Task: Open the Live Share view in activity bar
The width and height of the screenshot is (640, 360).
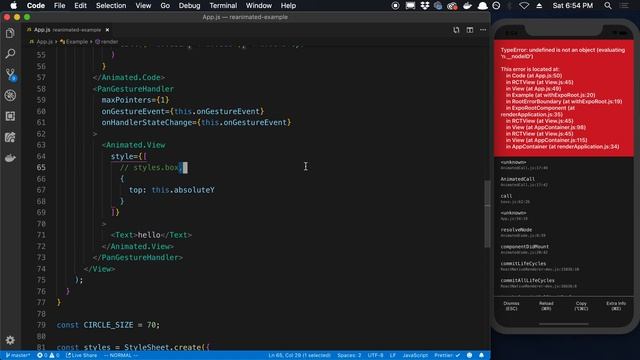Action: coord(10,137)
